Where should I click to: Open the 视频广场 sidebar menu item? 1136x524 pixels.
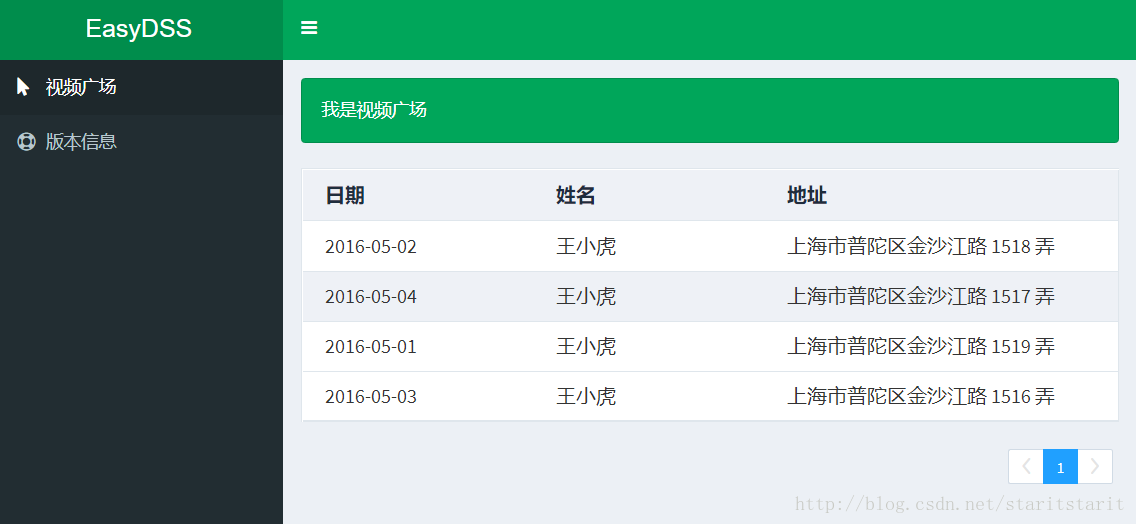pyautogui.click(x=141, y=87)
